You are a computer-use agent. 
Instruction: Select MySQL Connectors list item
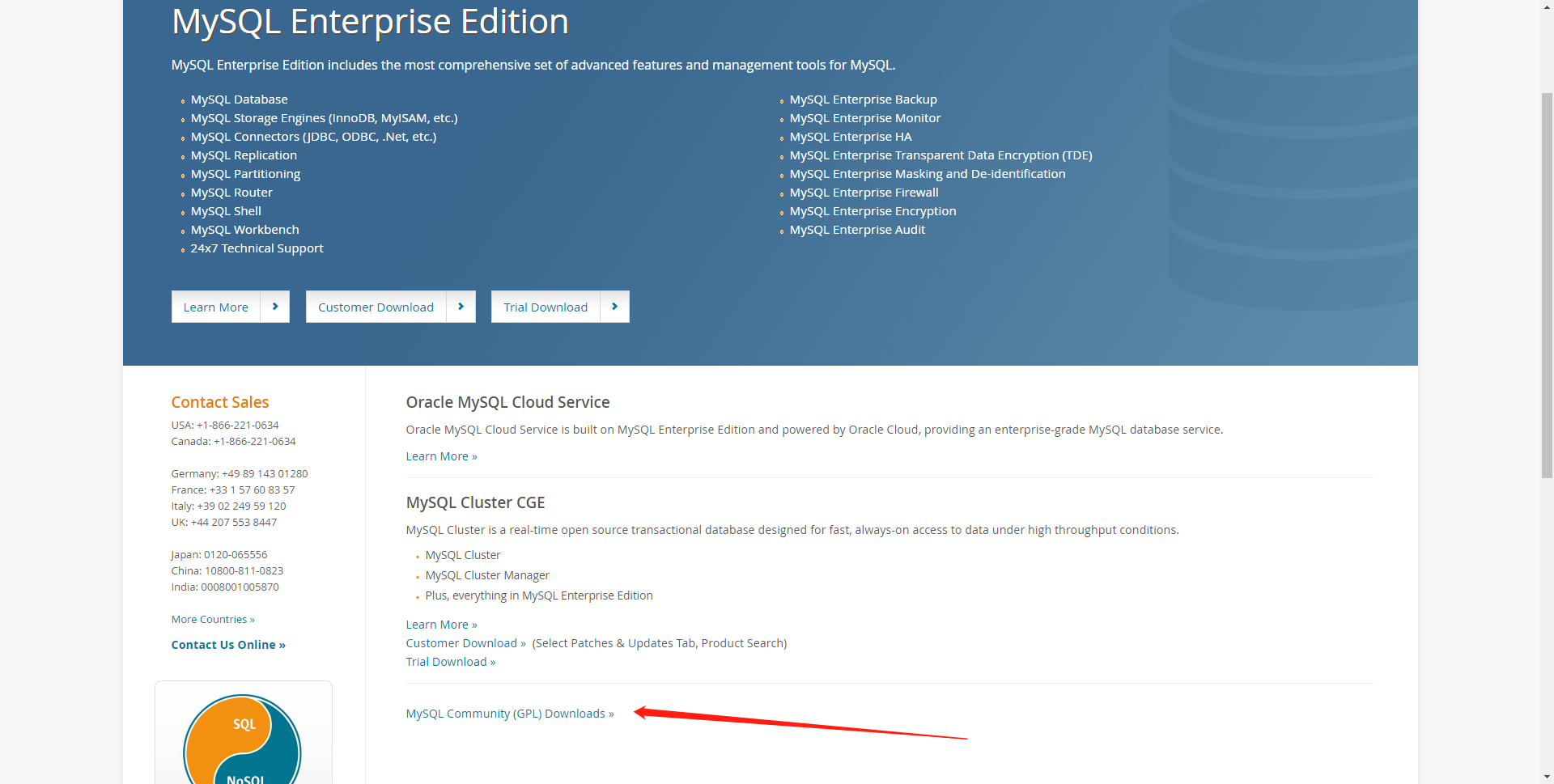click(314, 137)
